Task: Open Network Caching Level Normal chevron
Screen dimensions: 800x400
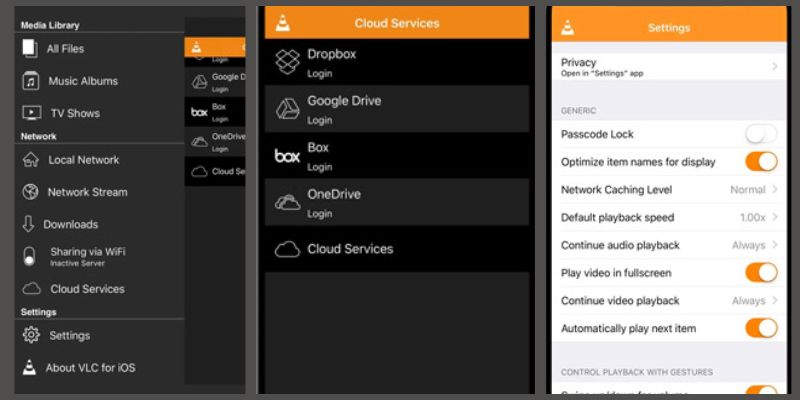Action: (774, 189)
